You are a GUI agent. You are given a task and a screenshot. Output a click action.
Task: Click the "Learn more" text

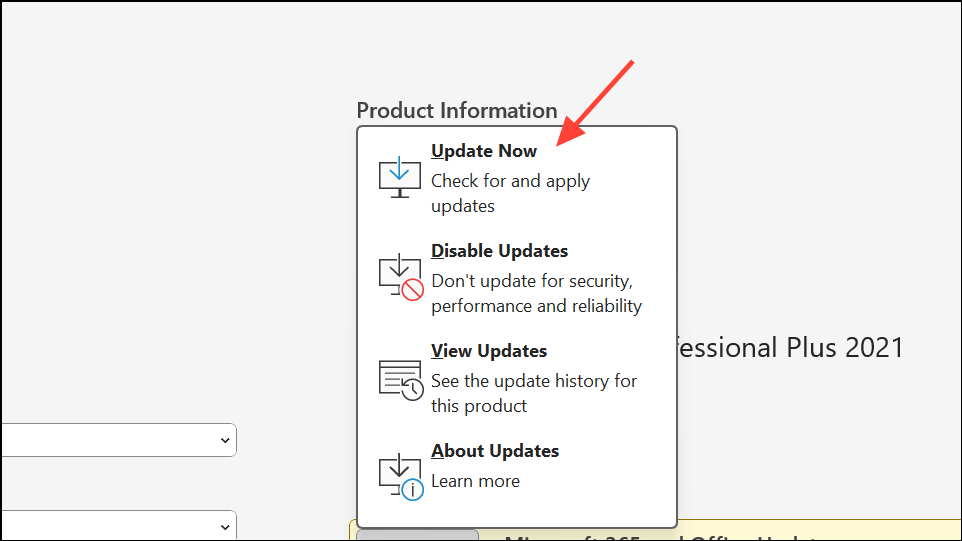click(475, 481)
